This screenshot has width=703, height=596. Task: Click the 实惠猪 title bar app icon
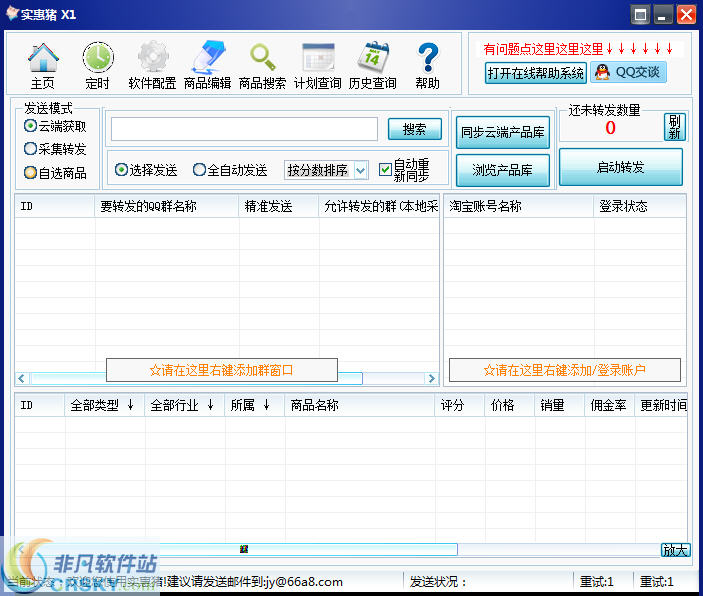[x=12, y=13]
